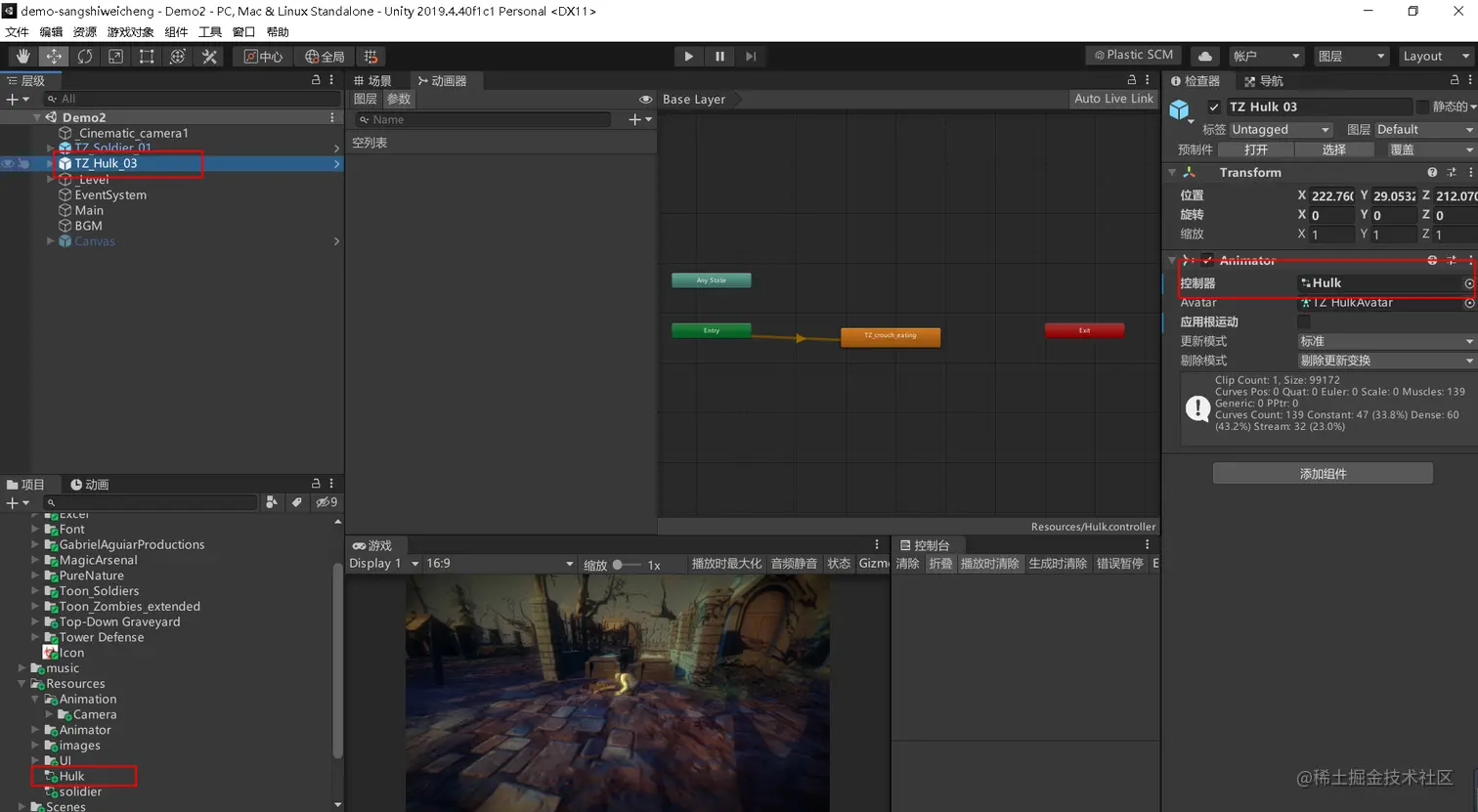This screenshot has width=1478, height=812.
Task: Lock the Inspector panel
Action: point(1455,80)
